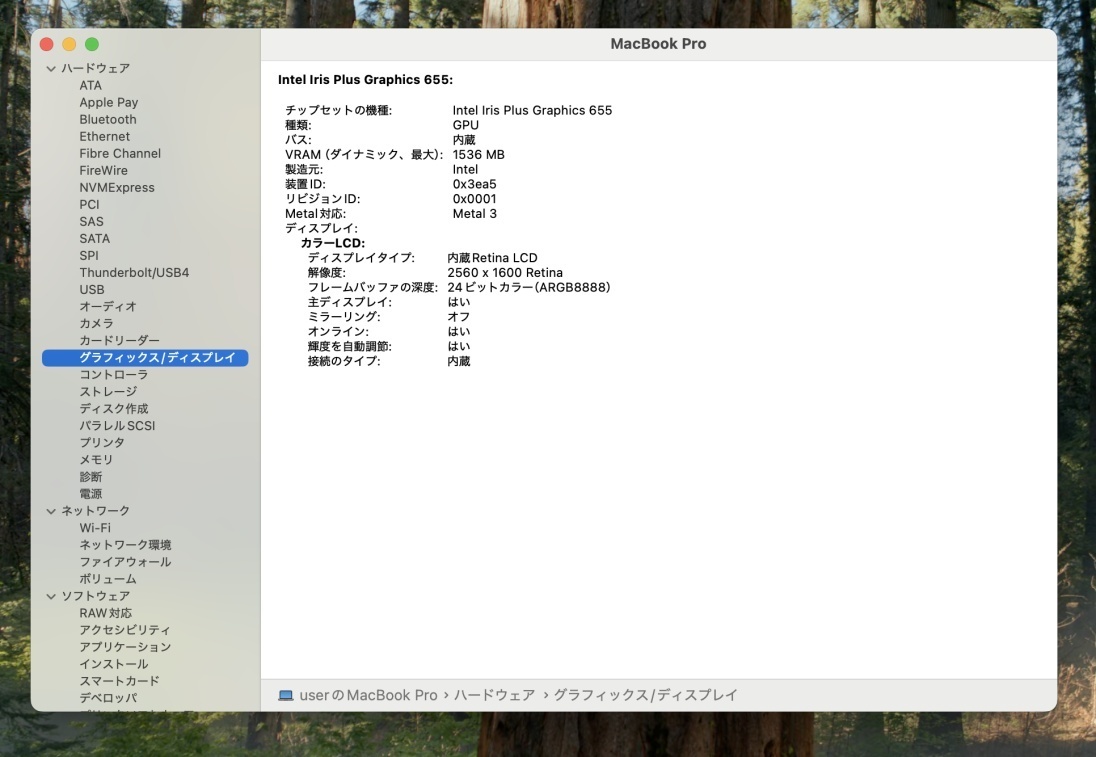Click the revision ID value 0x0001
Viewport: 1096px width, 757px height.
[475, 199]
